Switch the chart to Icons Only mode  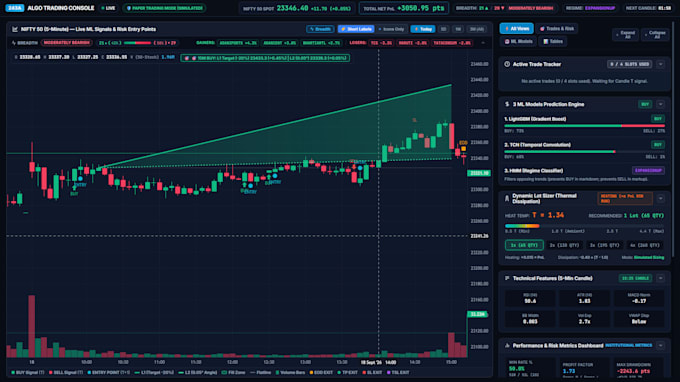click(391, 29)
